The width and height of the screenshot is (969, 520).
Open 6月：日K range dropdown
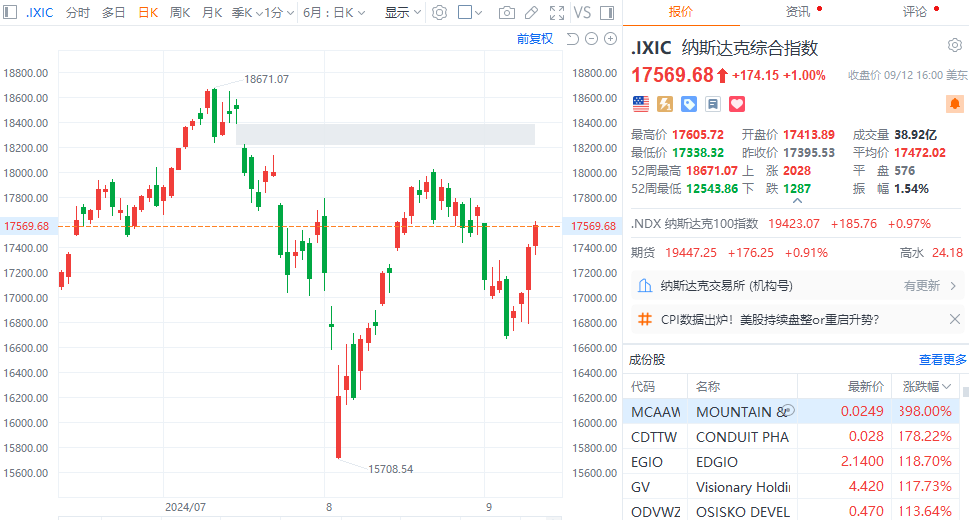[334, 12]
